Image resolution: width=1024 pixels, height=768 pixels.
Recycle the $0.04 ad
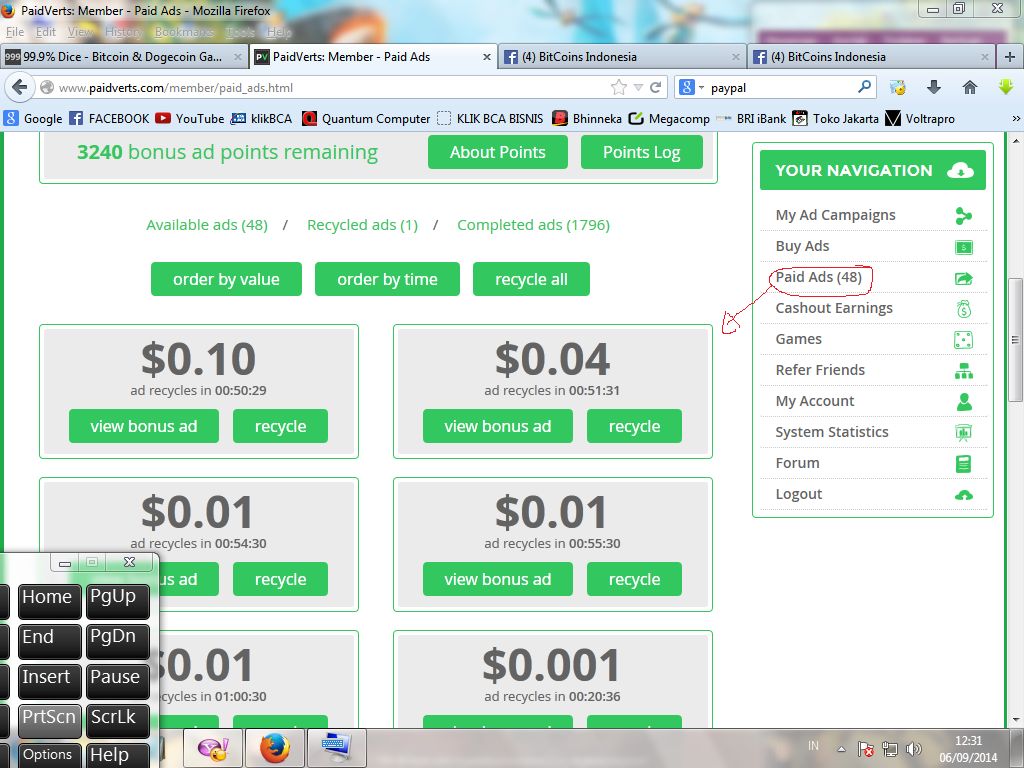pyautogui.click(x=634, y=426)
